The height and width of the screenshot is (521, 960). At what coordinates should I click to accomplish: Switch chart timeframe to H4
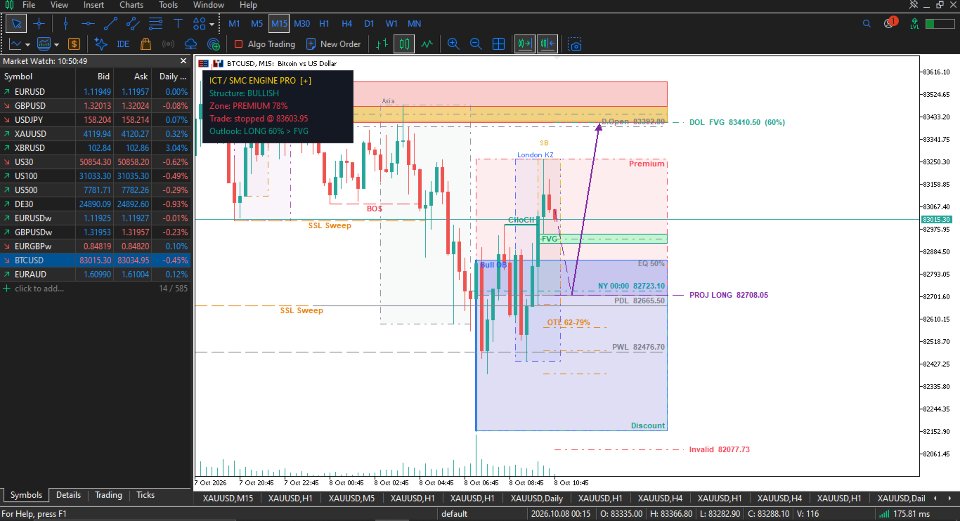347,24
